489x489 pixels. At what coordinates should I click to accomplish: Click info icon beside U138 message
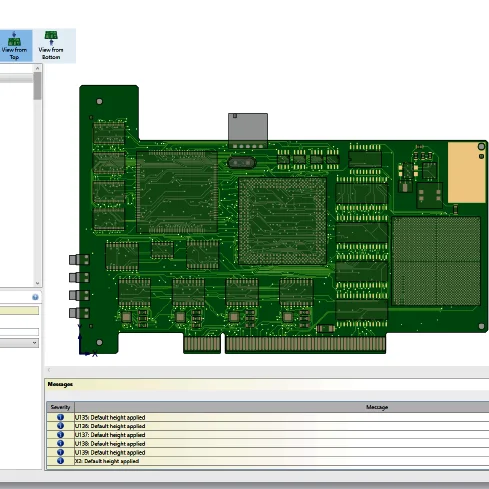pos(60,443)
